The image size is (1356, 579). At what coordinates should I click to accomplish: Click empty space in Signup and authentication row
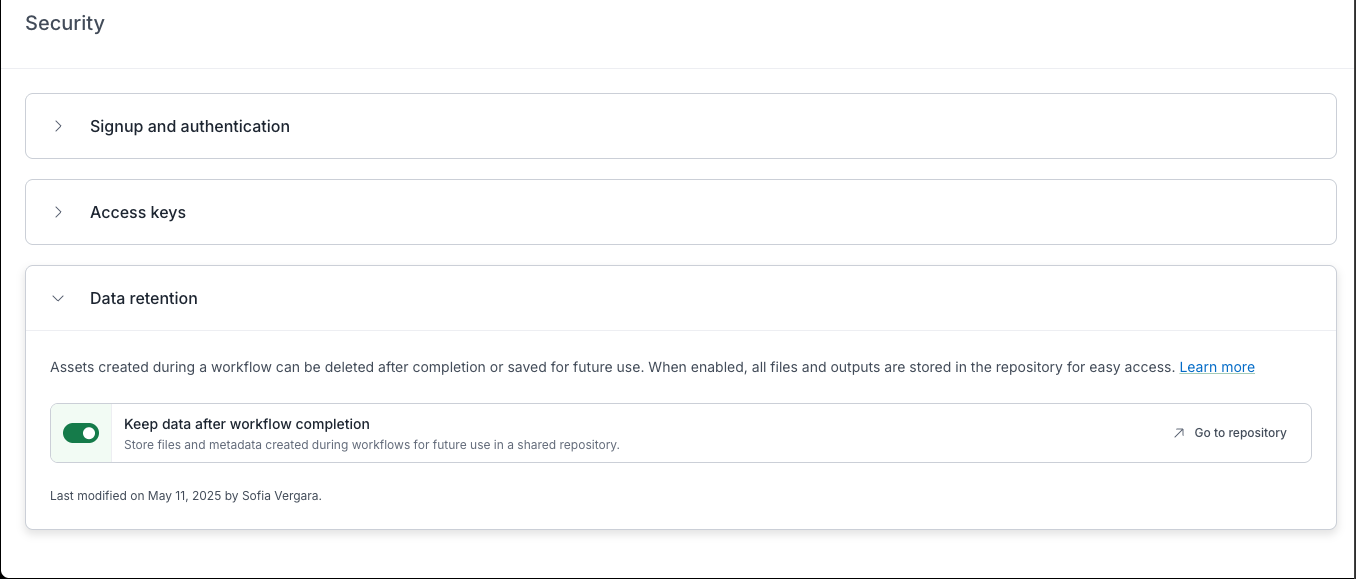(x=800, y=126)
